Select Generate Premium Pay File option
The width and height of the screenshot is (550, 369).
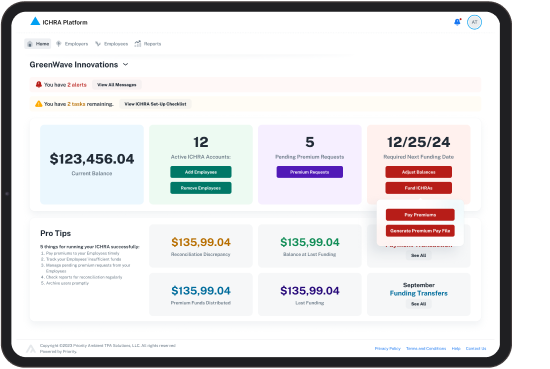[x=420, y=231]
